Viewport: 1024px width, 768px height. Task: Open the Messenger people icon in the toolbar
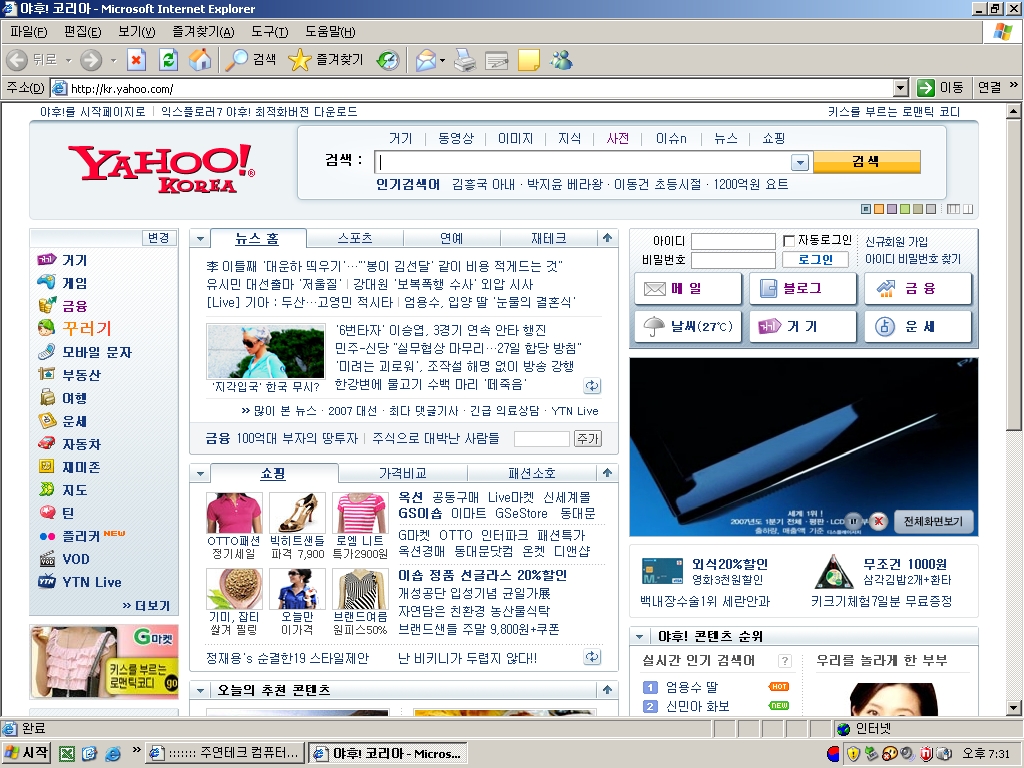561,60
